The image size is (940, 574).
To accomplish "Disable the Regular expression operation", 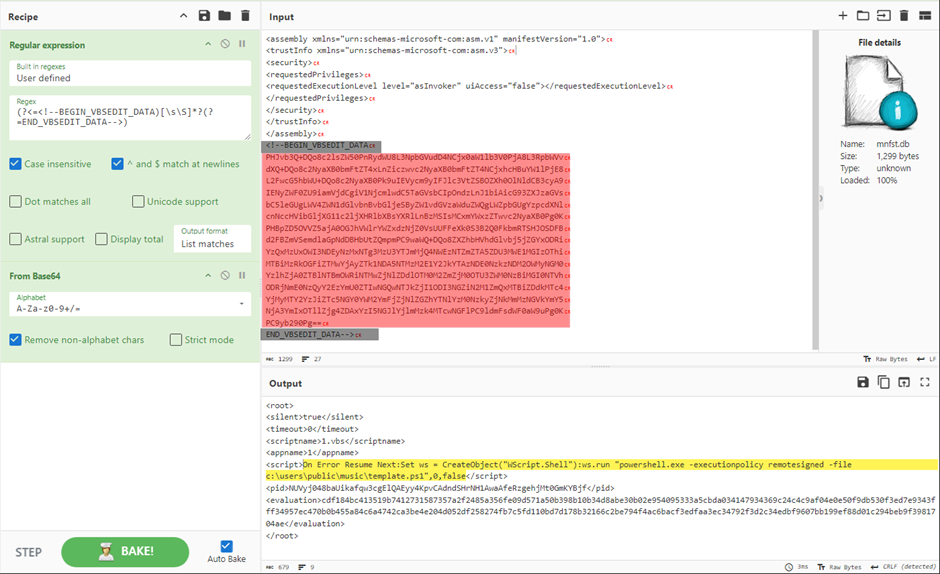I will pyautogui.click(x=225, y=44).
